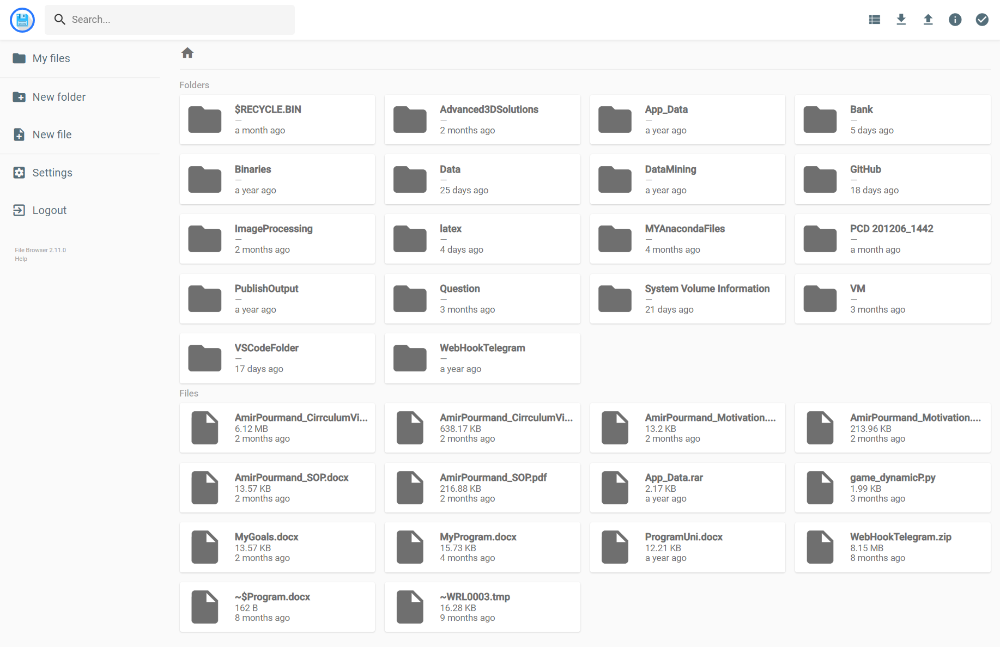The width and height of the screenshot is (1000, 647).
Task: Create a New file from sidebar
Action: tap(51, 135)
